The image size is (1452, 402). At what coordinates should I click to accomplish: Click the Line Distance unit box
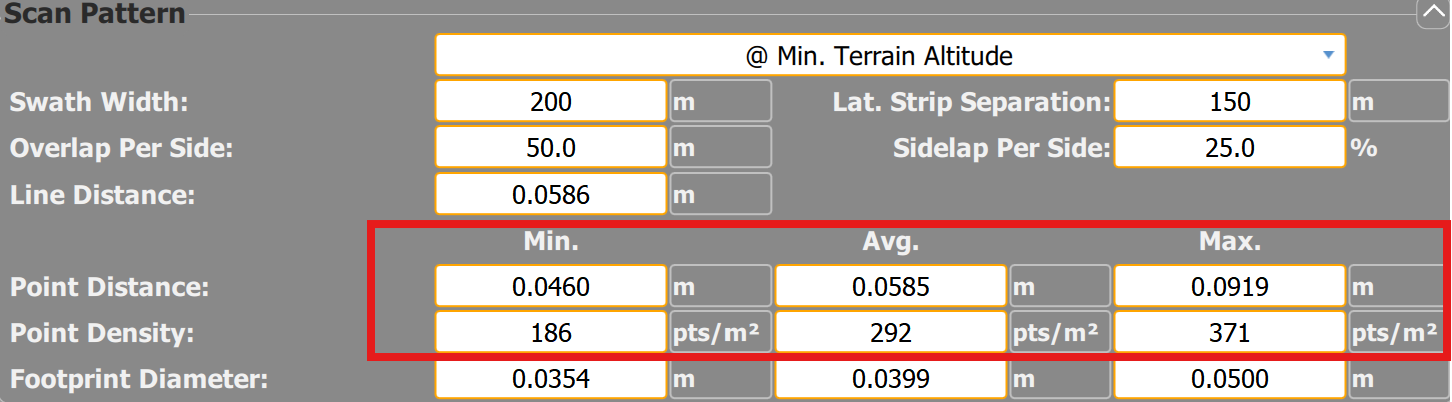click(x=720, y=195)
